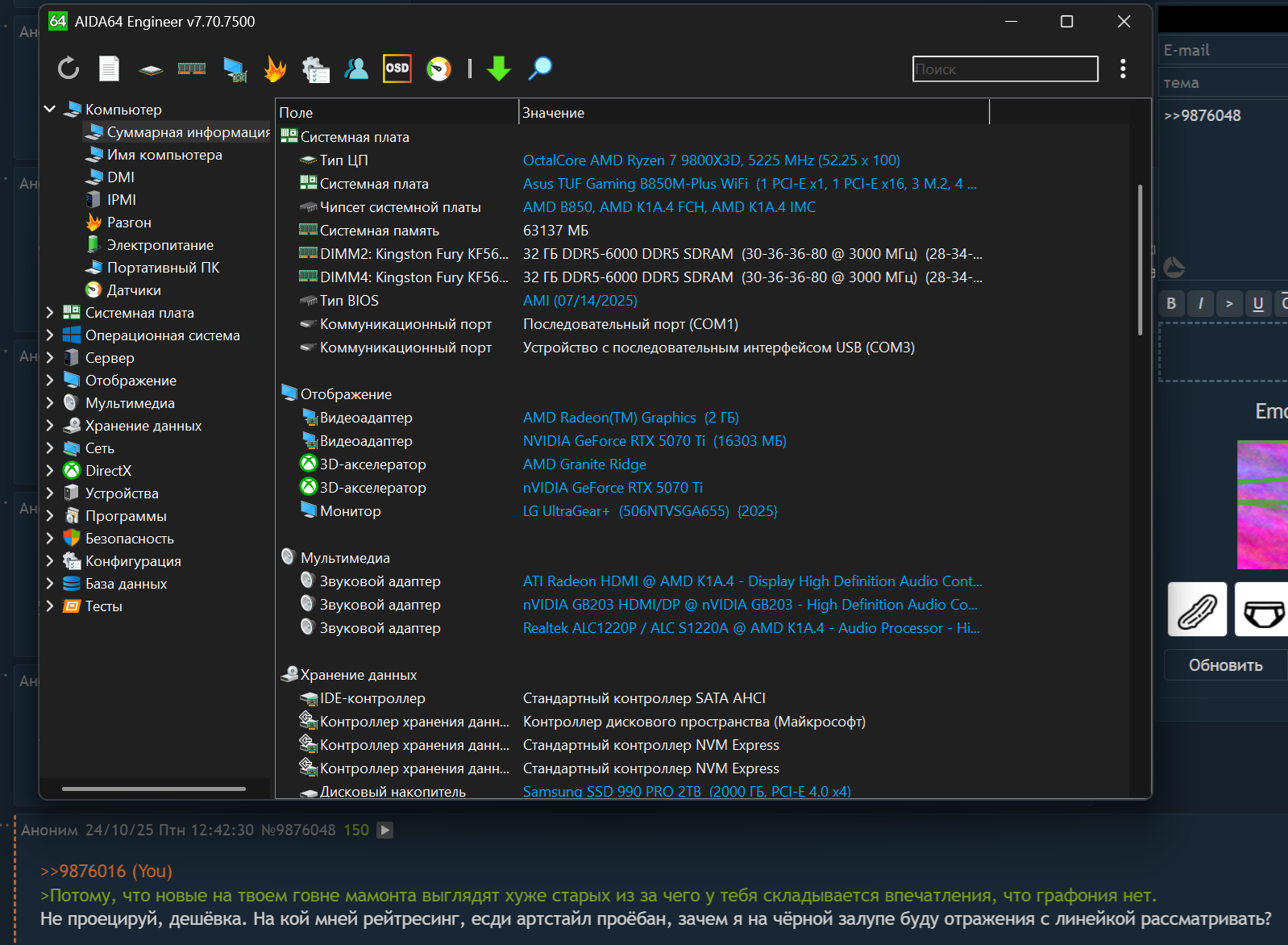Screen dimensions: 1288x945
Task: Open the SensorPanel gauge icon
Action: point(439,69)
